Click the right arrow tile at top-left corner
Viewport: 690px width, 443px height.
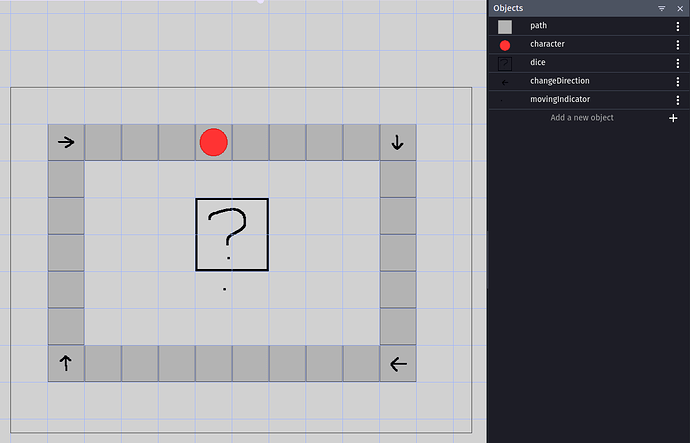click(66, 142)
